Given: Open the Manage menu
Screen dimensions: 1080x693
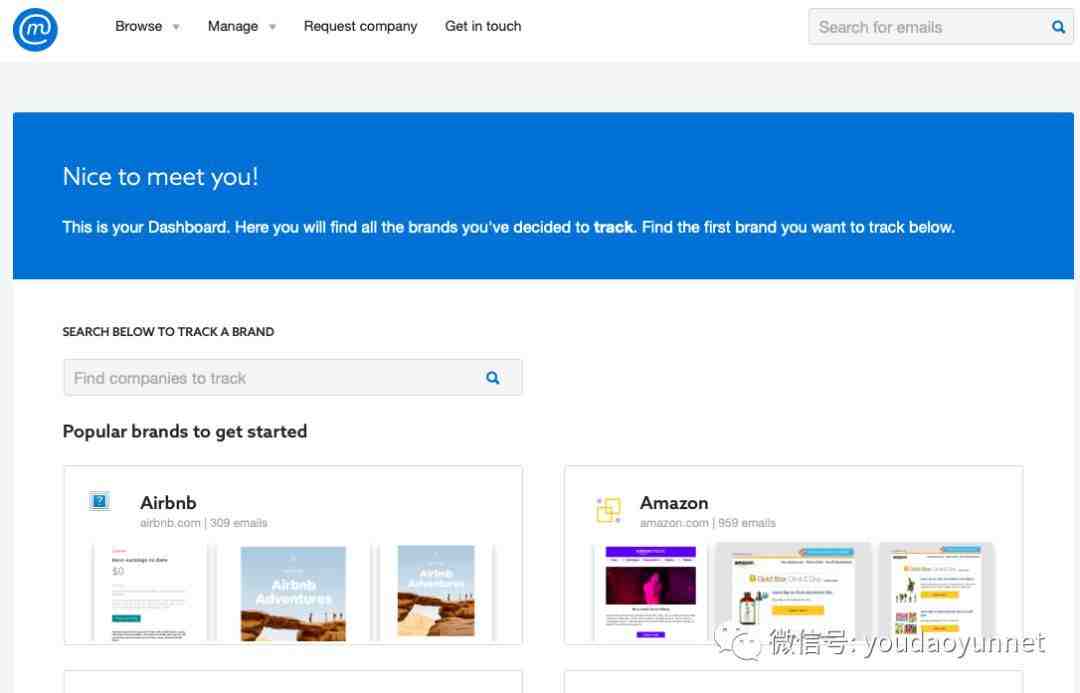Looking at the screenshot, I should coord(233,26).
